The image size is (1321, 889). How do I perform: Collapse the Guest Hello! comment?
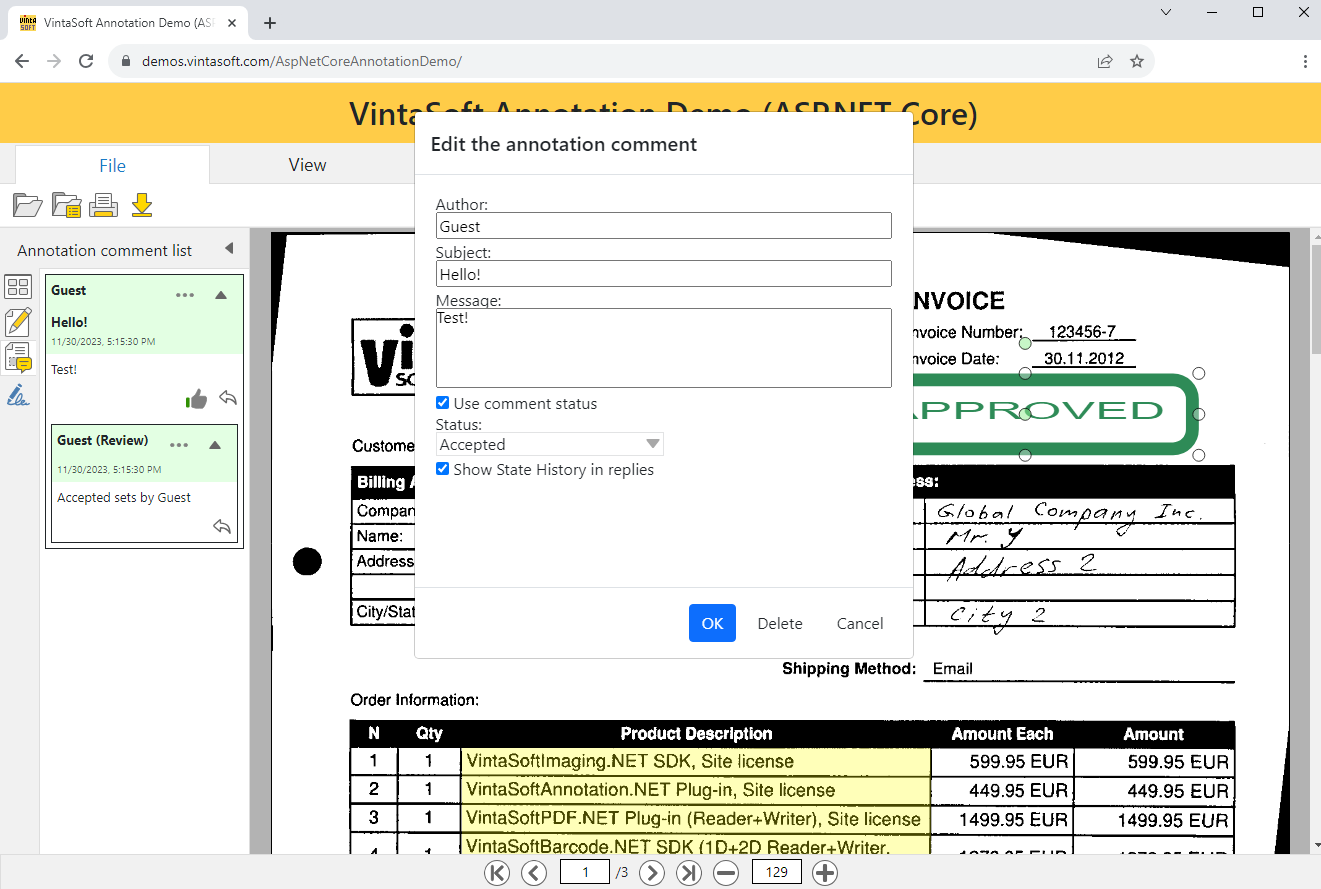click(x=221, y=295)
